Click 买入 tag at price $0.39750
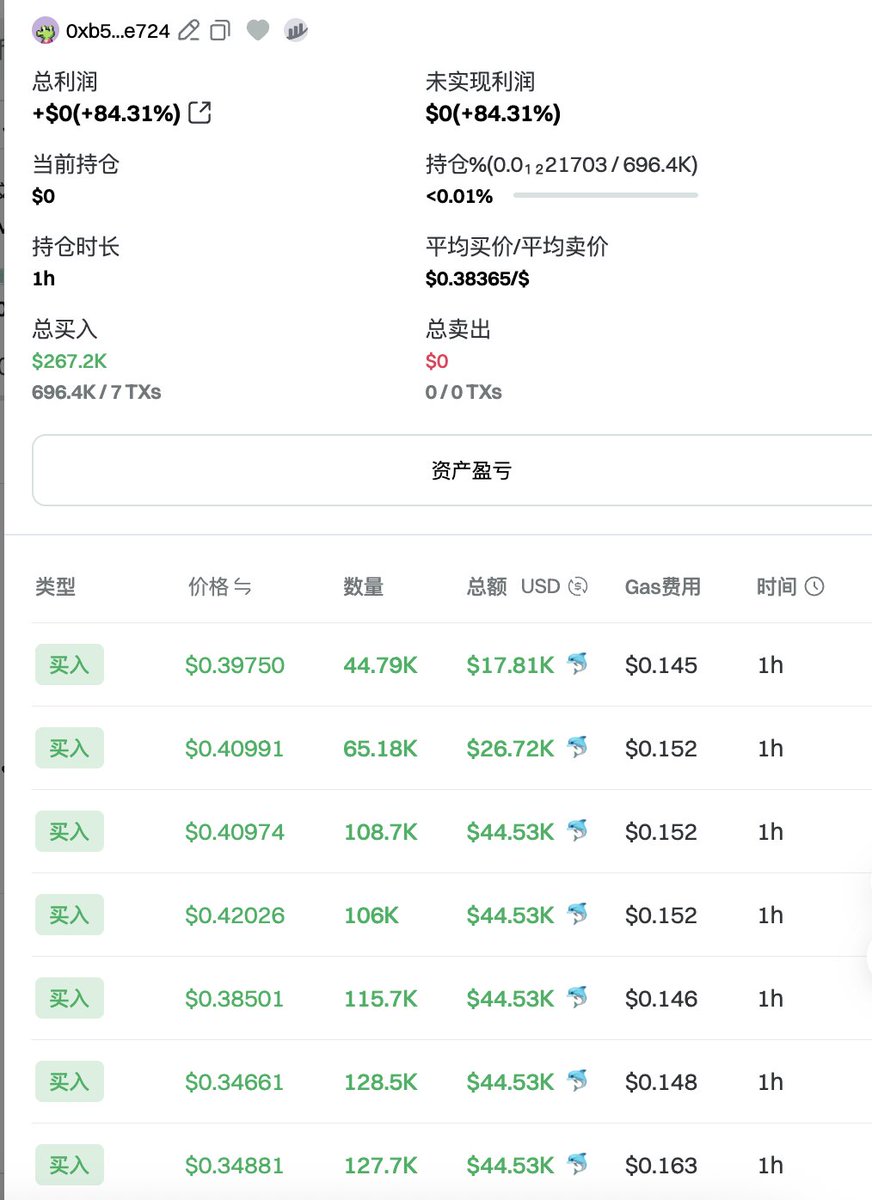Screen dimensions: 872x1200 coord(69,665)
